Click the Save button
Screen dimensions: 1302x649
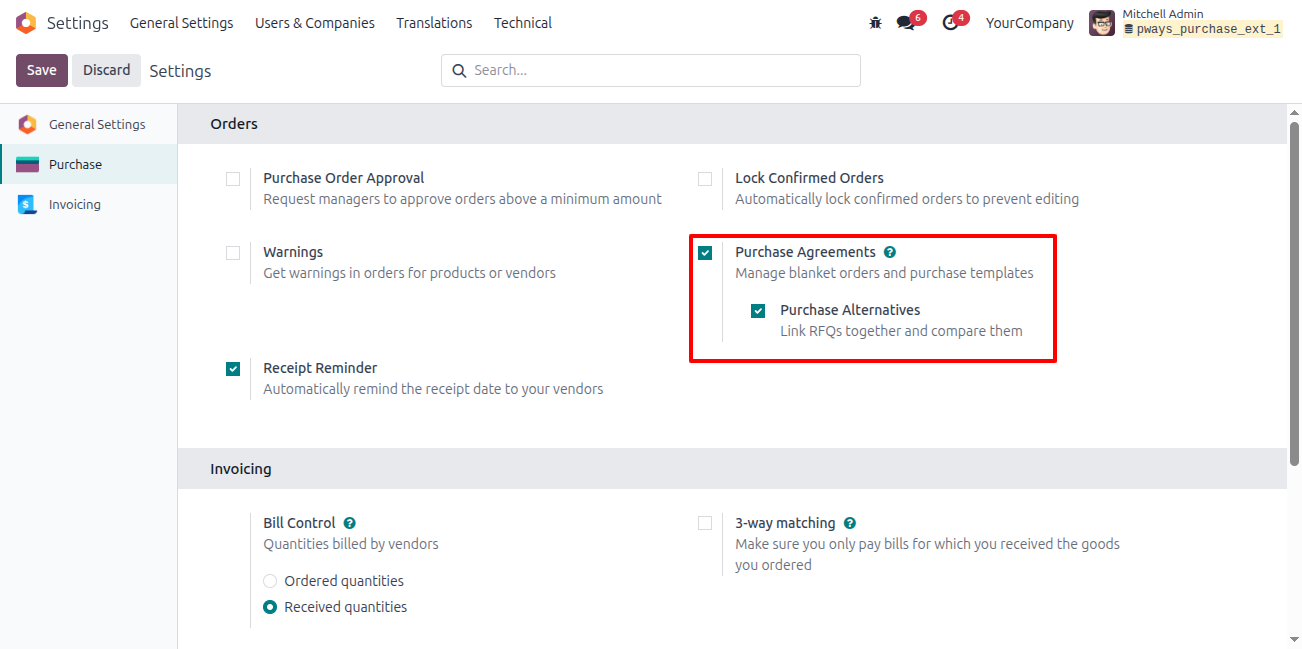(x=42, y=70)
